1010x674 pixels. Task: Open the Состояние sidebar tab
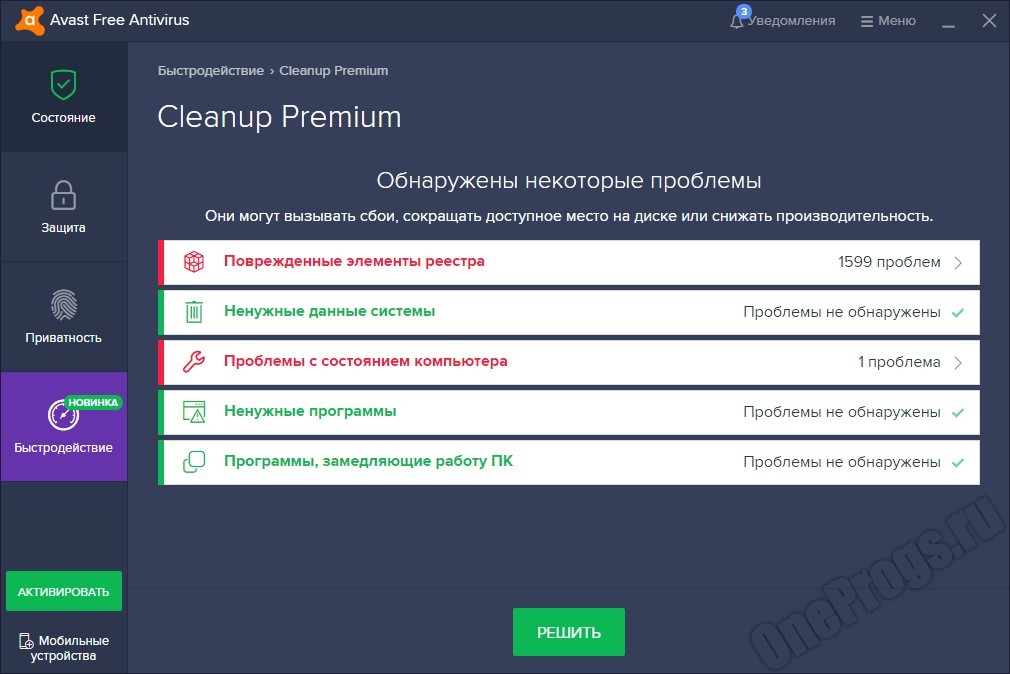pos(63,97)
